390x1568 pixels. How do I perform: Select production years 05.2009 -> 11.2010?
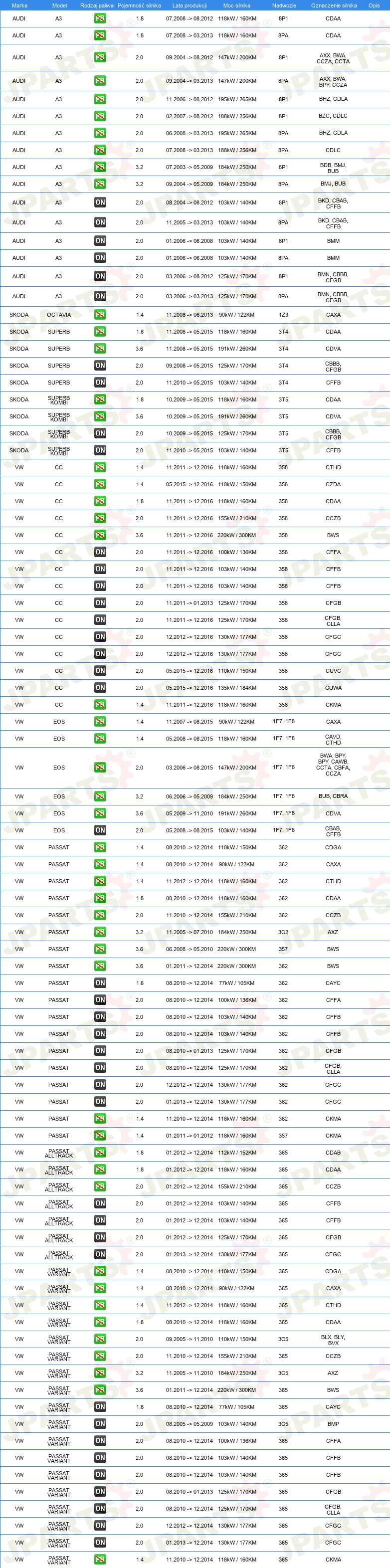point(189,813)
